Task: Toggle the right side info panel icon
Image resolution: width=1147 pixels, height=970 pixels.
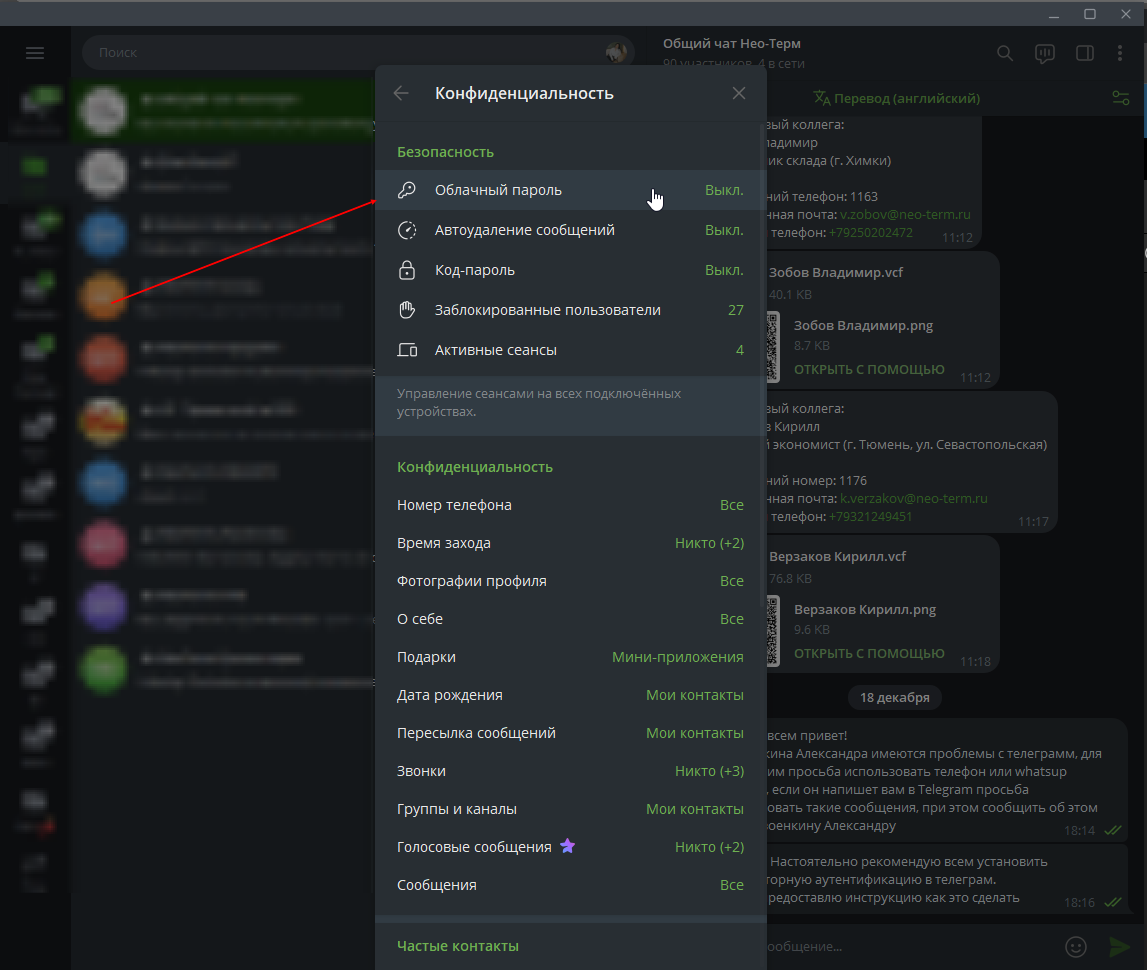Action: point(1085,53)
